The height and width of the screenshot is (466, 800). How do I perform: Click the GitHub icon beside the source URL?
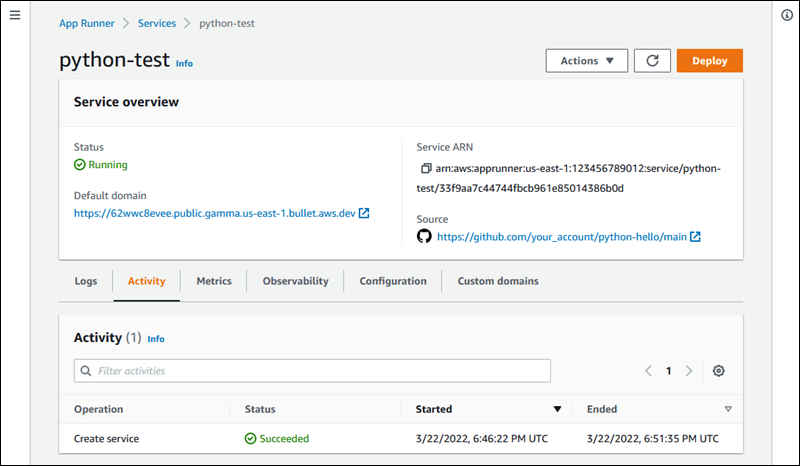click(424, 237)
